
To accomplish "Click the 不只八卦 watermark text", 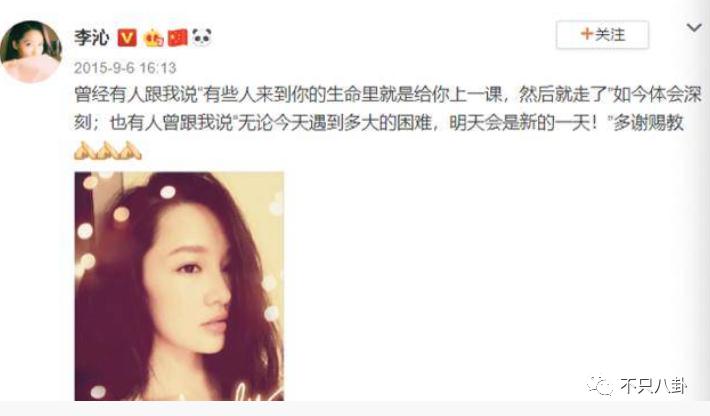I will [653, 386].
